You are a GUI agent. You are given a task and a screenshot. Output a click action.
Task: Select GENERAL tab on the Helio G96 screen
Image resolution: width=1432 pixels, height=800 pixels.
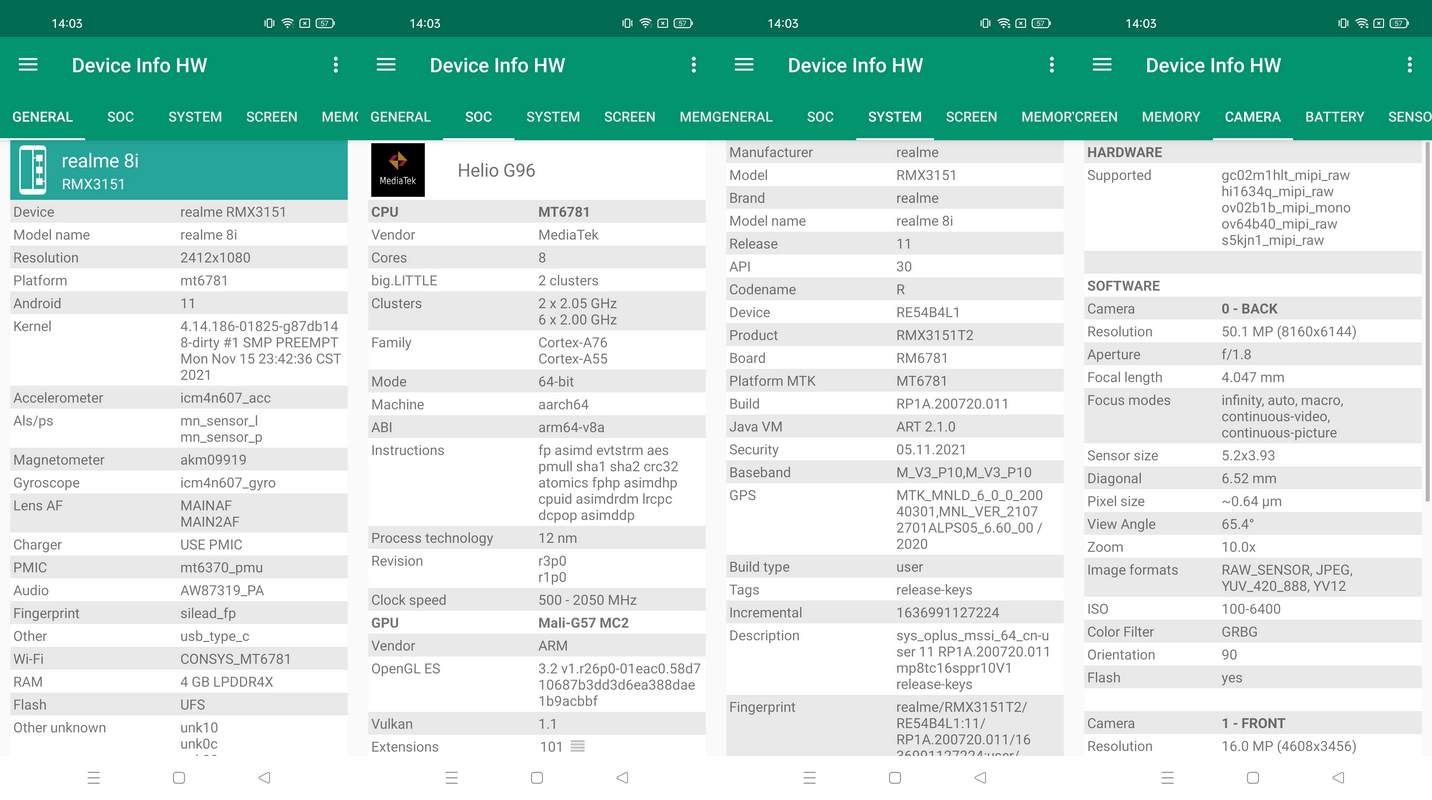[x=400, y=117]
